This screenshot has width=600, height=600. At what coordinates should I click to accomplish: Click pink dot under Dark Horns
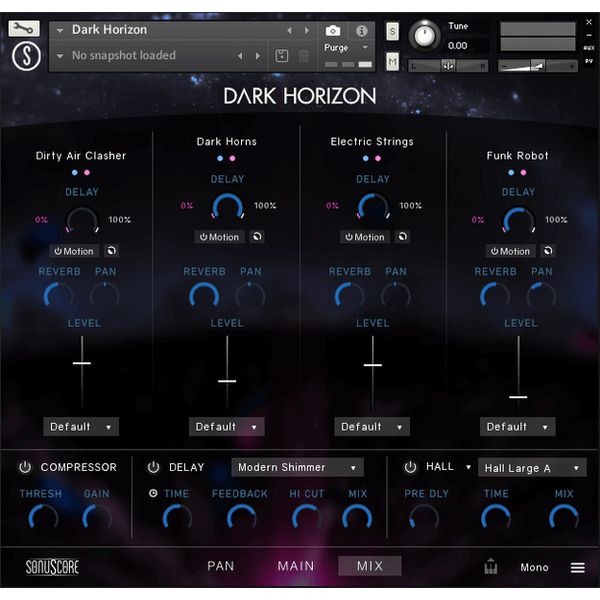pyautogui.click(x=232, y=158)
